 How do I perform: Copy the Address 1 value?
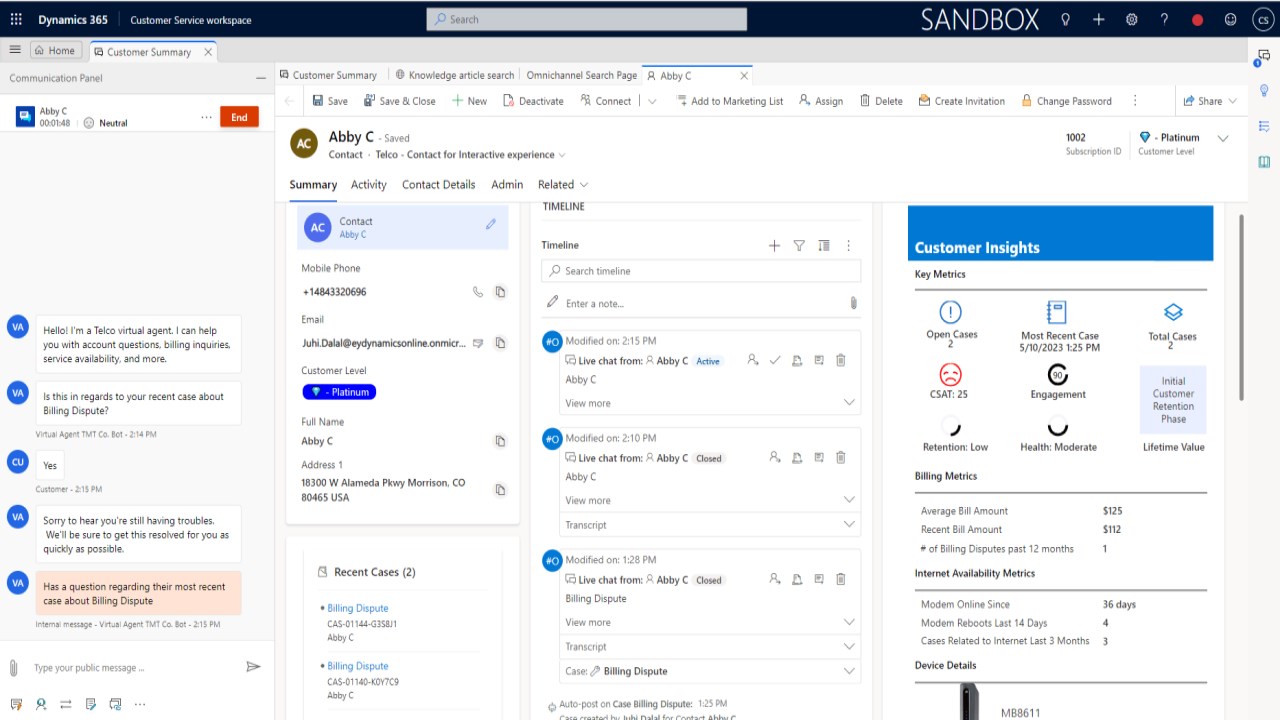click(x=500, y=490)
